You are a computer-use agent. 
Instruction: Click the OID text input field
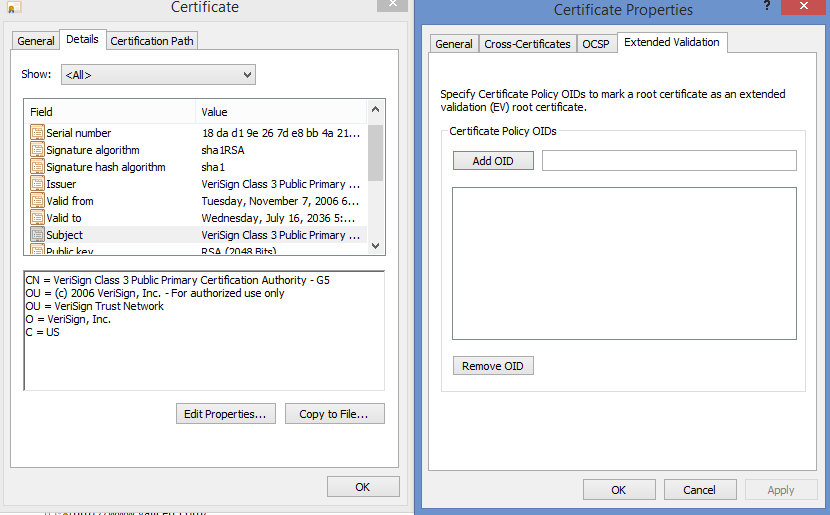(669, 161)
